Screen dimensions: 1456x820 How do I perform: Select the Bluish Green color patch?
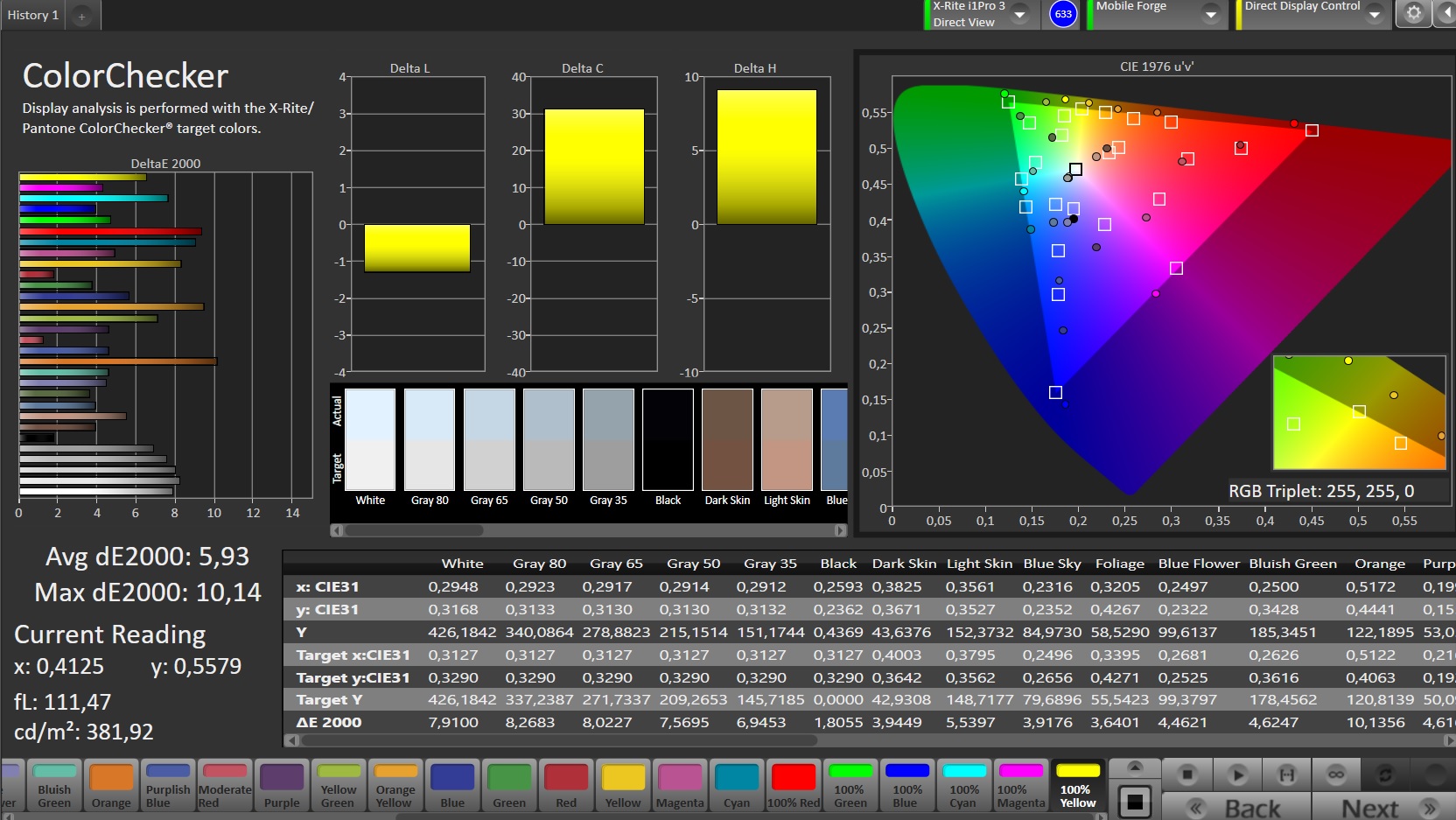(54, 785)
